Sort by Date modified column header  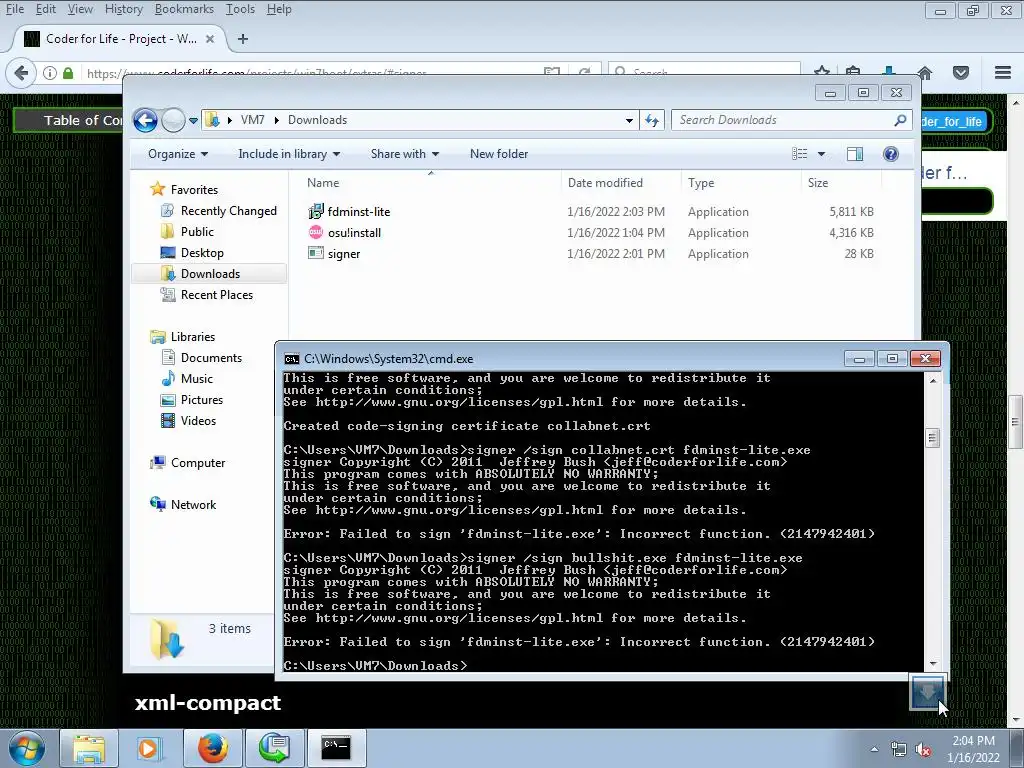[605, 183]
